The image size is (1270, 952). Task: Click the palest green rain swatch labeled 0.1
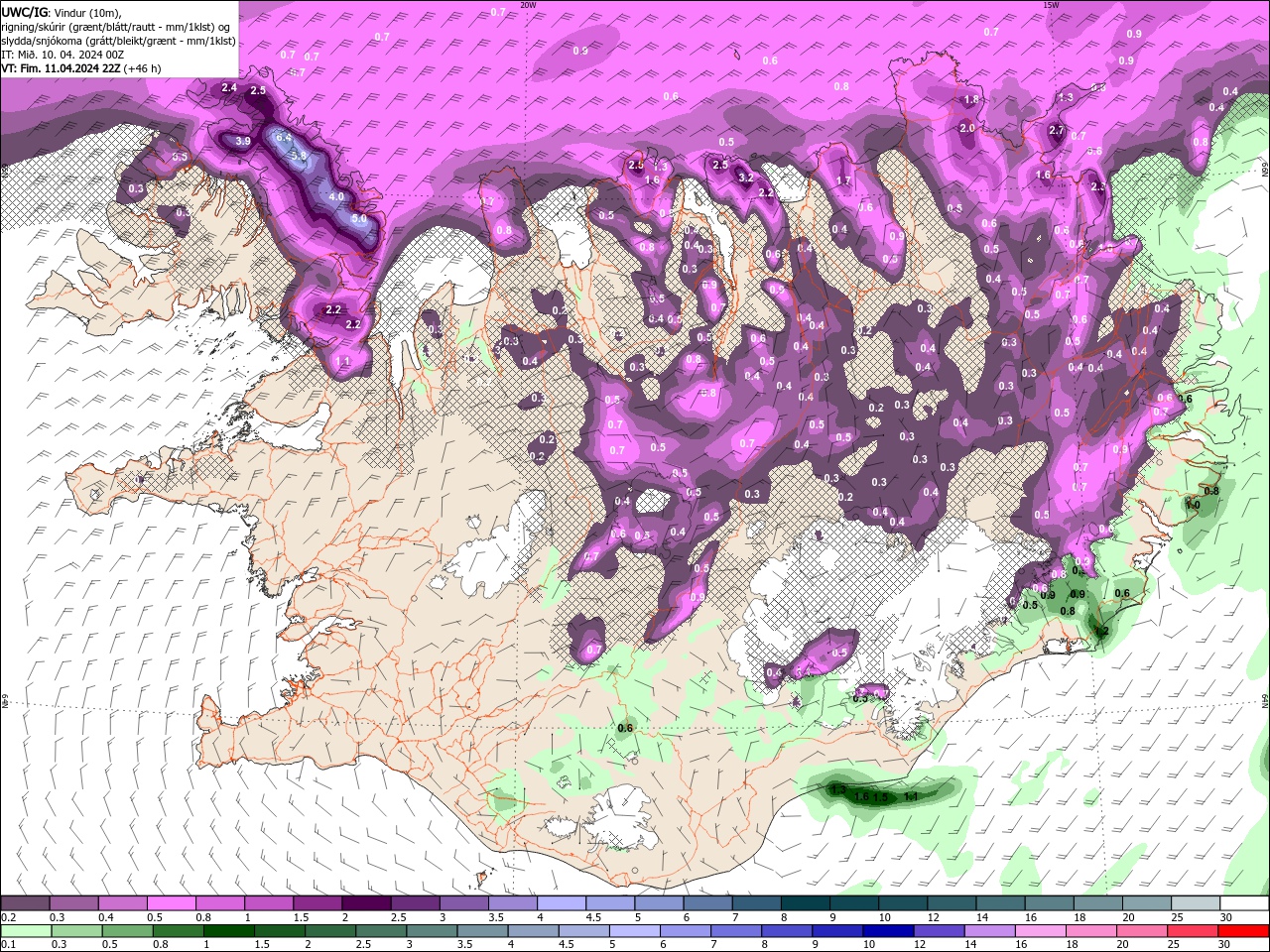[x=26, y=931]
